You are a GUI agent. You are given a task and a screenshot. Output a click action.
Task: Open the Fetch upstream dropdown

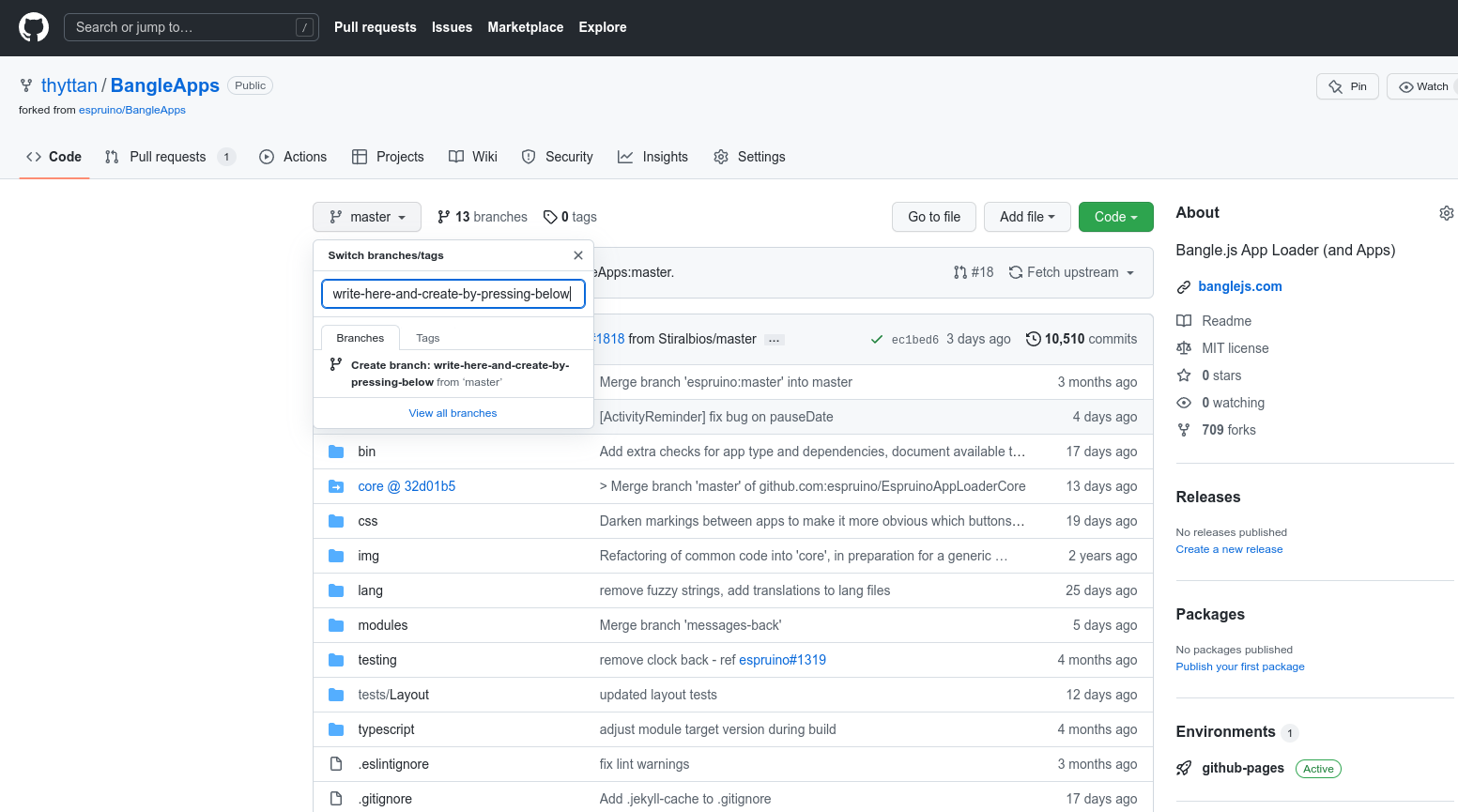(x=1071, y=272)
